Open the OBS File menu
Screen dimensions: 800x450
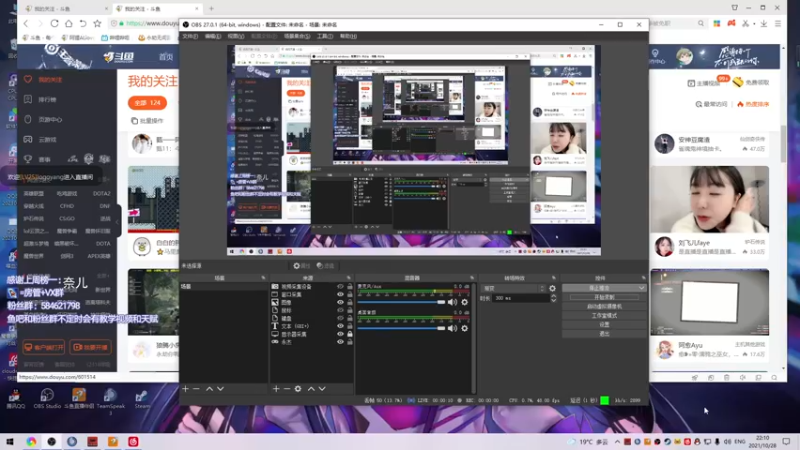click(x=190, y=36)
